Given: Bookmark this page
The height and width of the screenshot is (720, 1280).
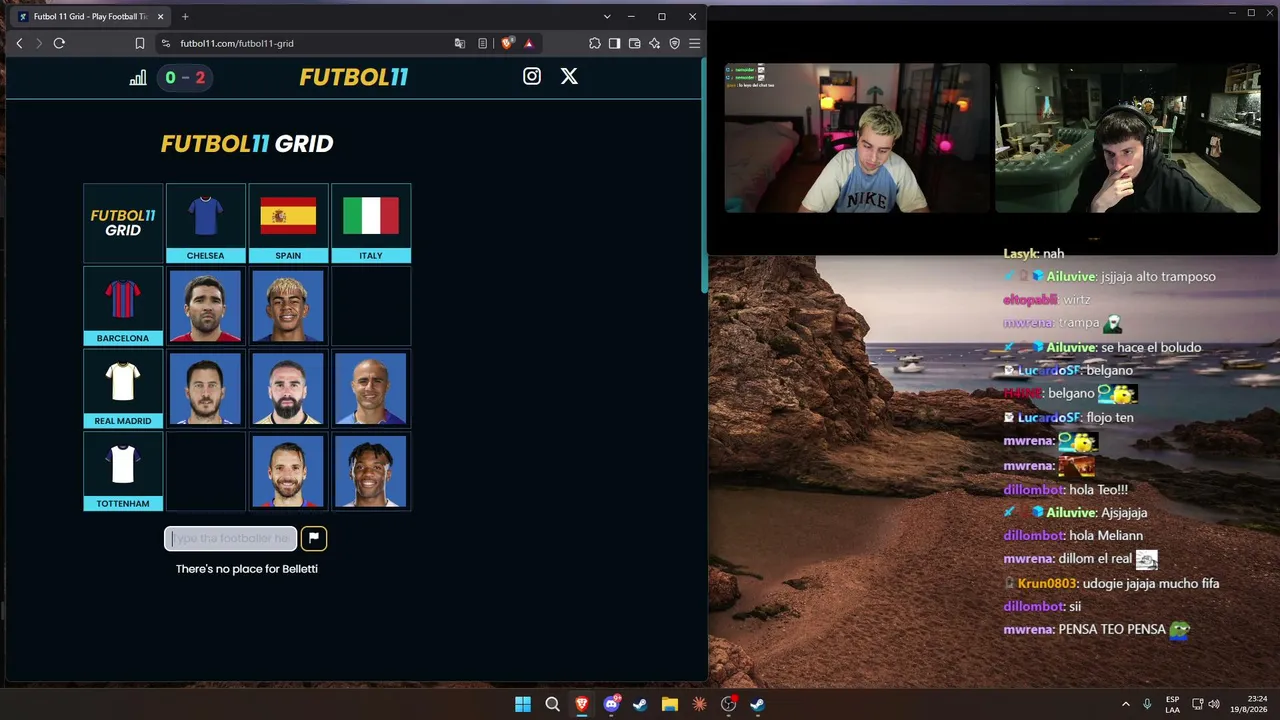Looking at the screenshot, I should [140, 43].
